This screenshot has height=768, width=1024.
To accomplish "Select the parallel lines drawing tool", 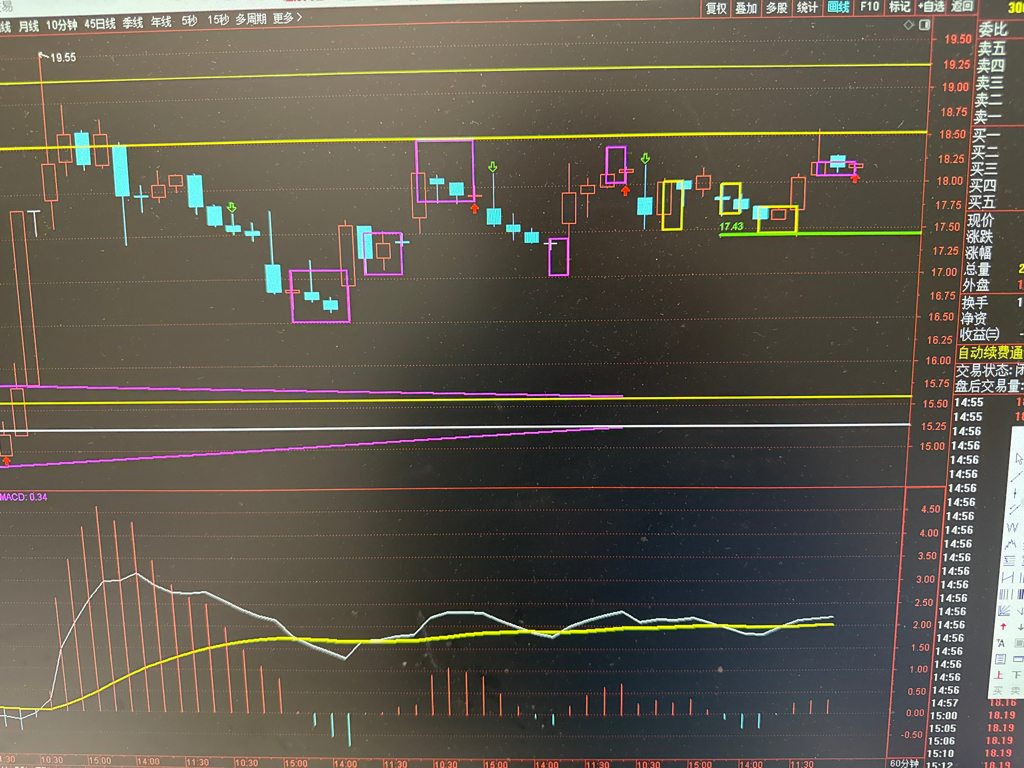I will (1015, 509).
